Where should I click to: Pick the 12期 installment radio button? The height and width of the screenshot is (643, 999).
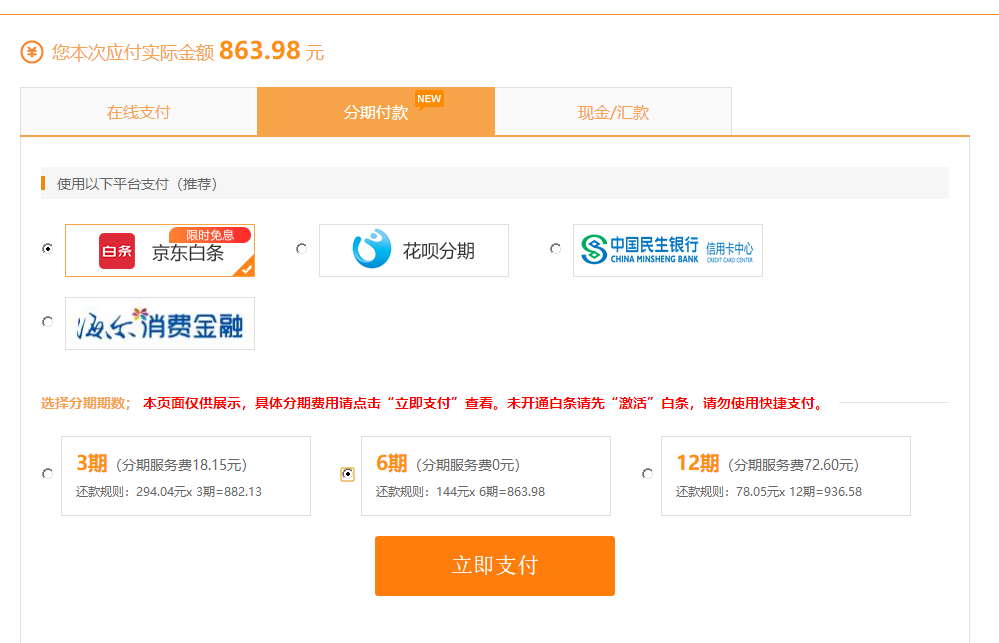pos(647,474)
